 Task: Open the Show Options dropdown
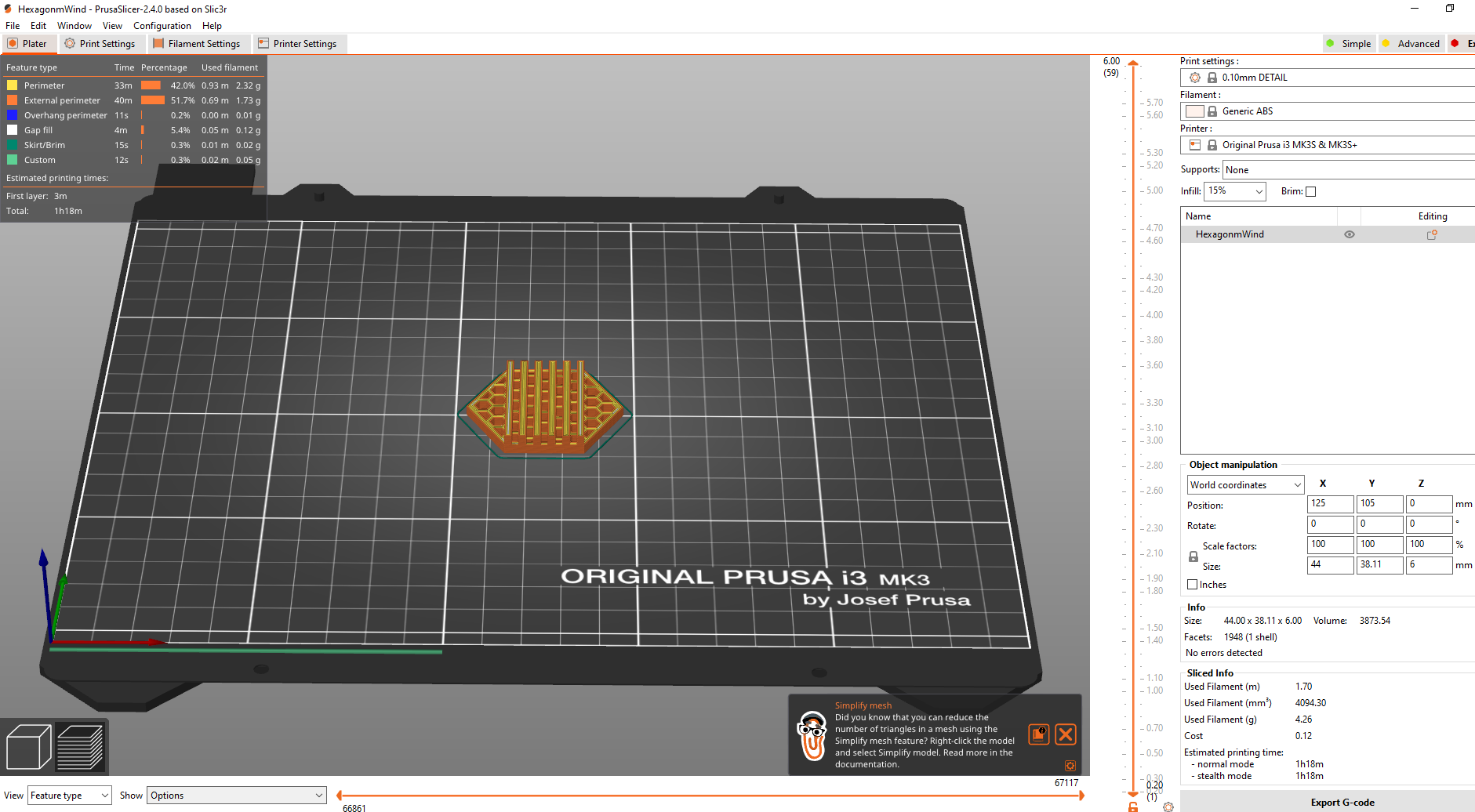pyautogui.click(x=235, y=795)
